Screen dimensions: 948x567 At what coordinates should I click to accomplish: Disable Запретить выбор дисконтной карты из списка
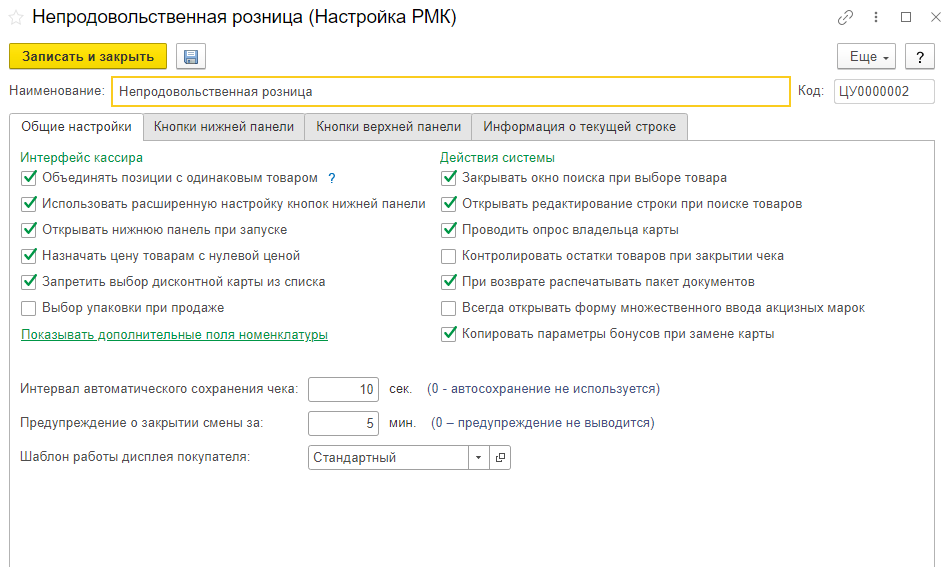(x=28, y=282)
